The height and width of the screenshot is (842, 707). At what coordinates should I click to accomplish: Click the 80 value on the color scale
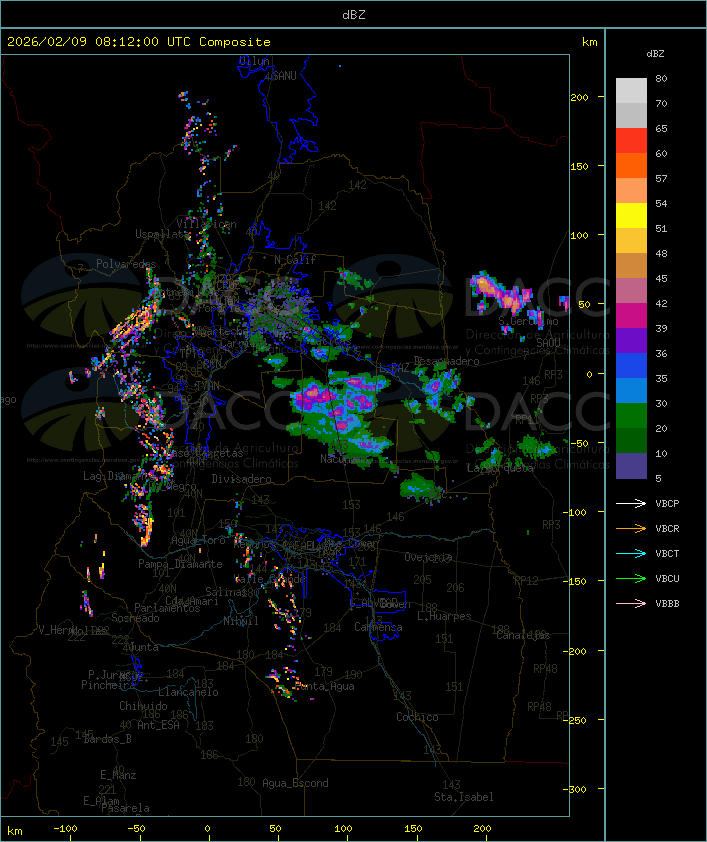pos(661,78)
